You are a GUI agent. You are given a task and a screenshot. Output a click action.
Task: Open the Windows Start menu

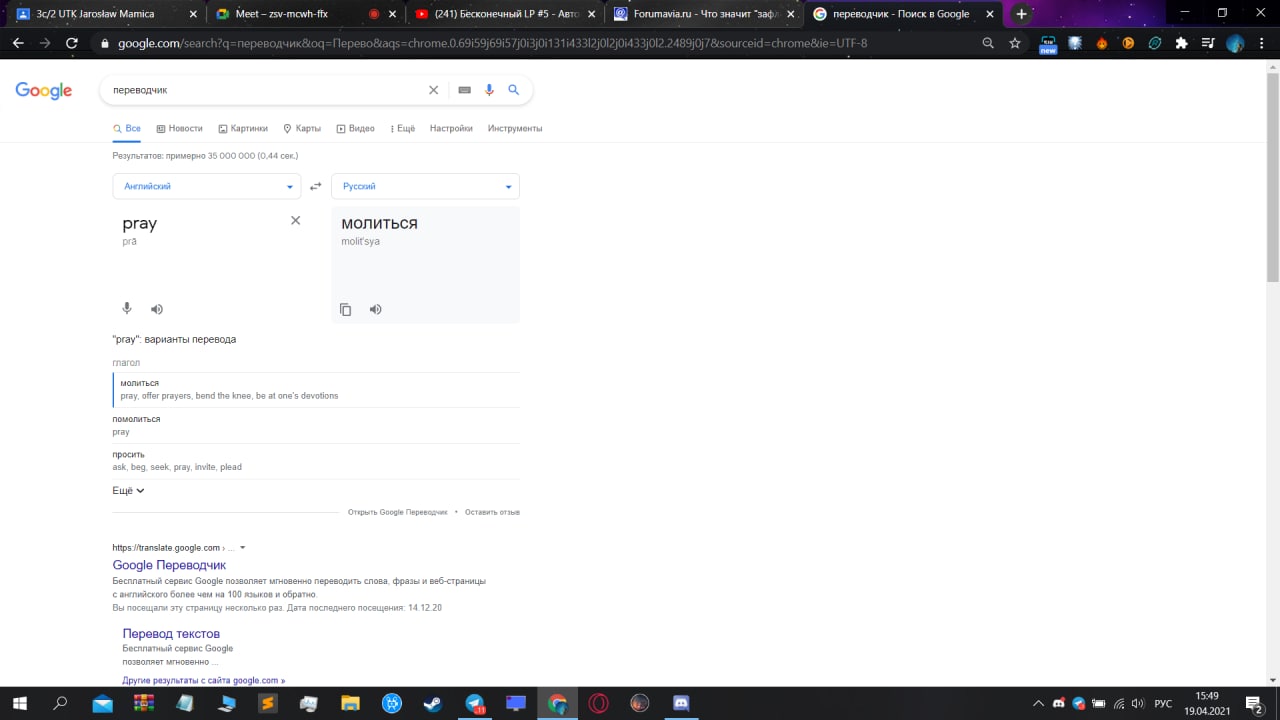[19, 703]
